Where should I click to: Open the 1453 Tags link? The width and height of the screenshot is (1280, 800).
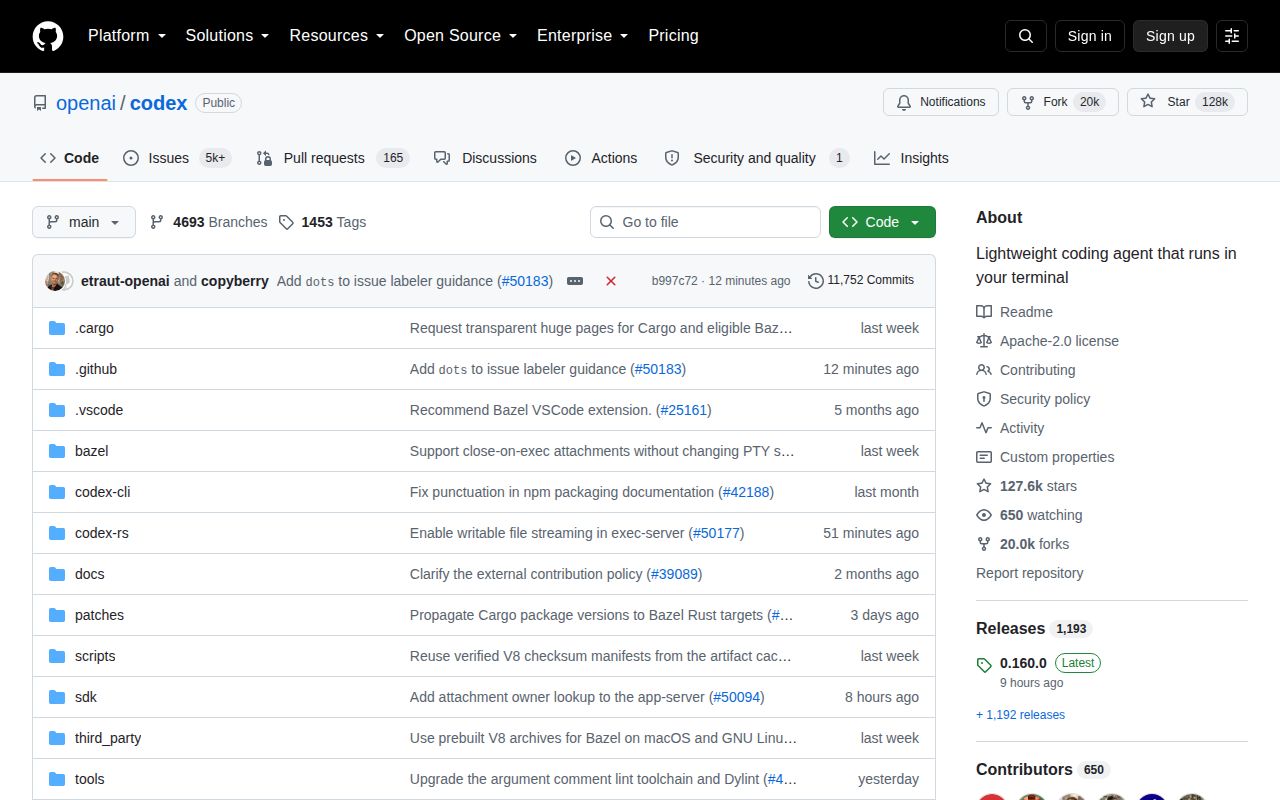click(x=322, y=222)
